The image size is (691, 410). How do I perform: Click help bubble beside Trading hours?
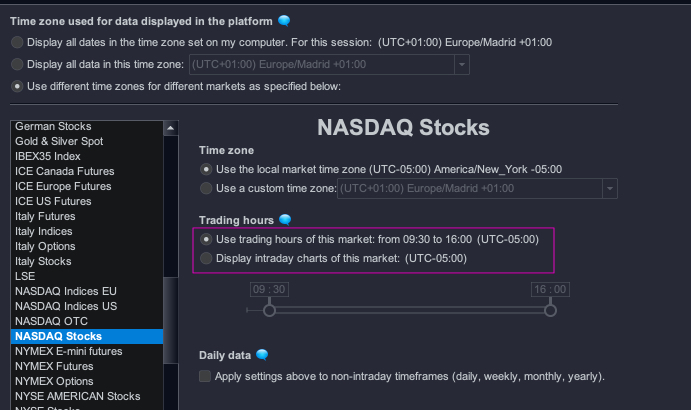coord(285,220)
